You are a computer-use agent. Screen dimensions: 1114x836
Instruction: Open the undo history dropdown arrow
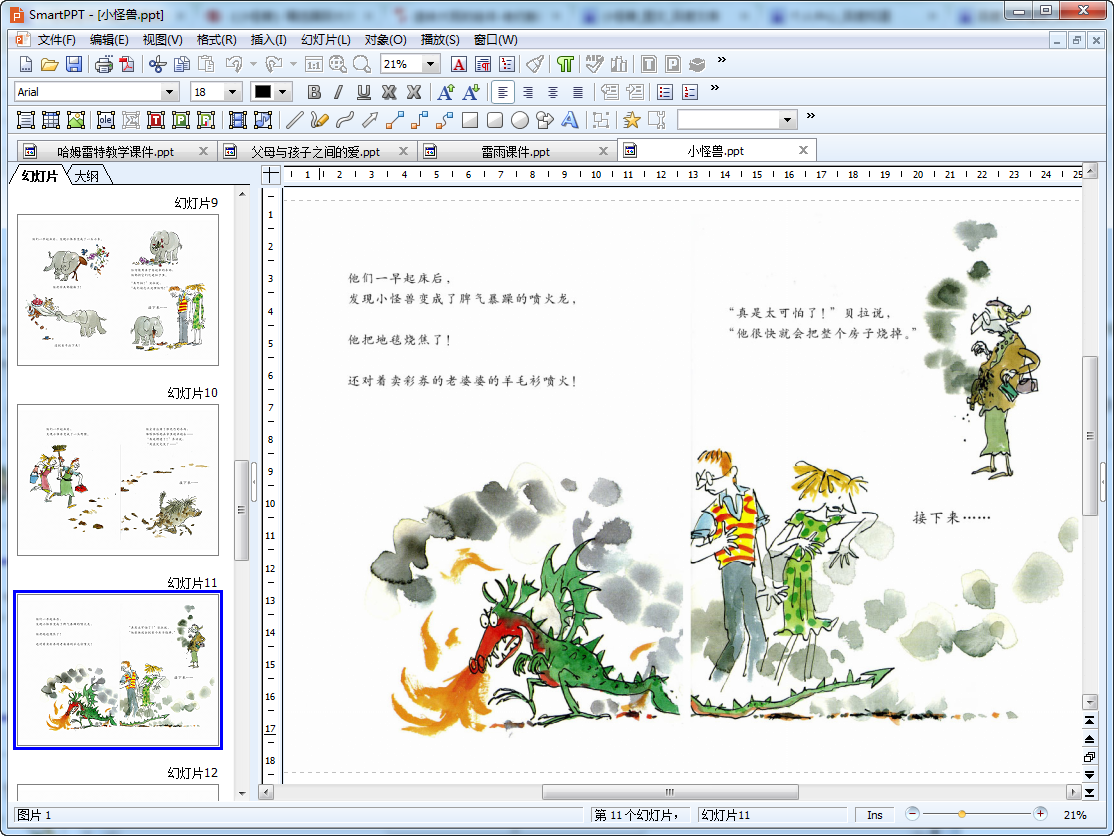(254, 65)
